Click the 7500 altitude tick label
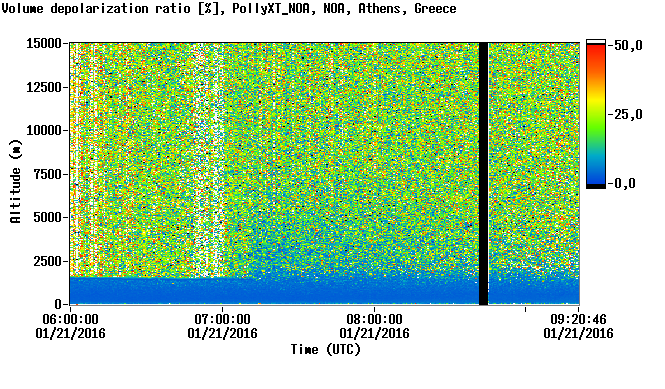Screen dimensions: 665x389 (48, 174)
